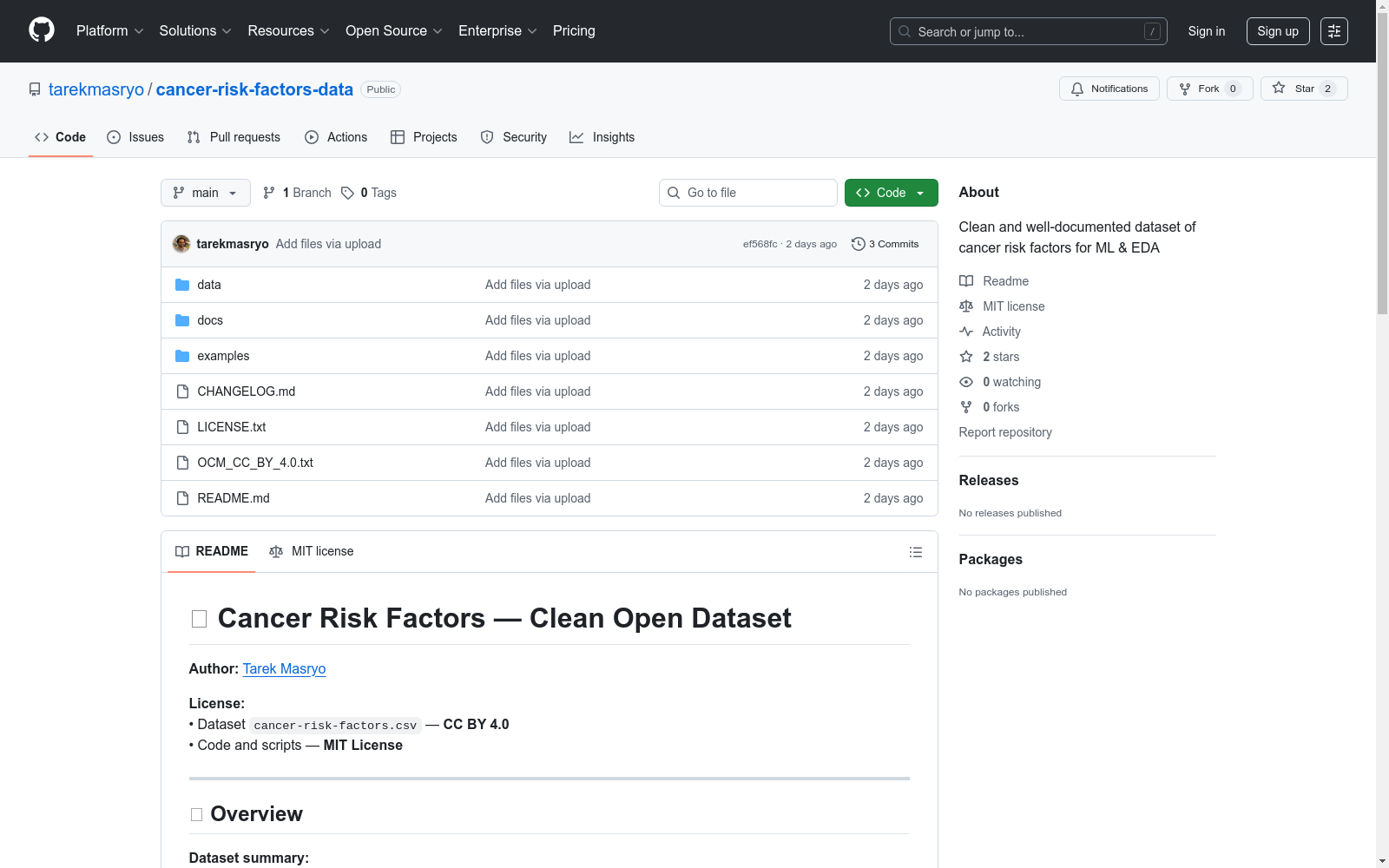Open the Tarek Masryo author link
Viewport: 1389px width, 868px height.
(x=284, y=668)
